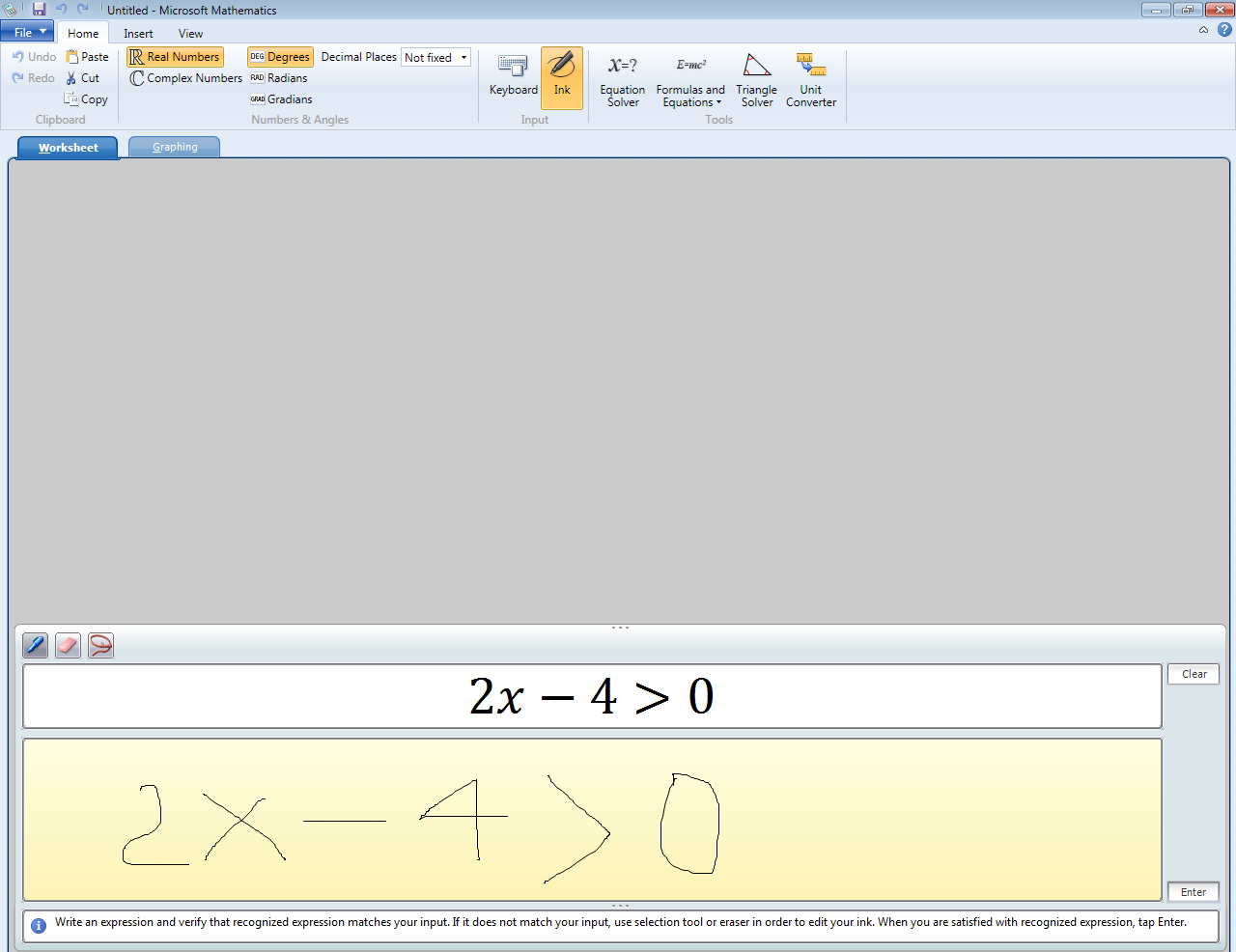The width and height of the screenshot is (1236, 952).
Task: Save using quick access toolbar icon
Action: click(x=39, y=10)
